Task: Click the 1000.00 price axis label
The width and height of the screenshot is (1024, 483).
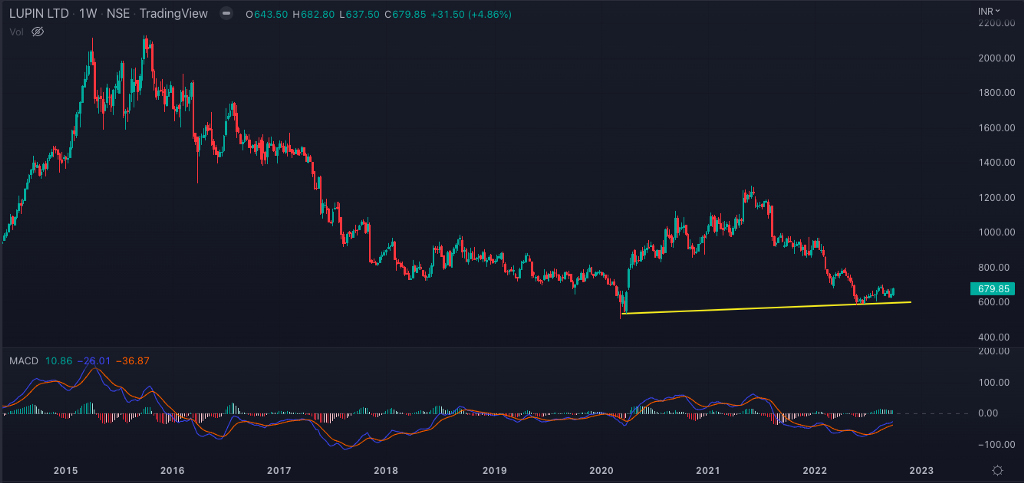Action: pos(996,232)
